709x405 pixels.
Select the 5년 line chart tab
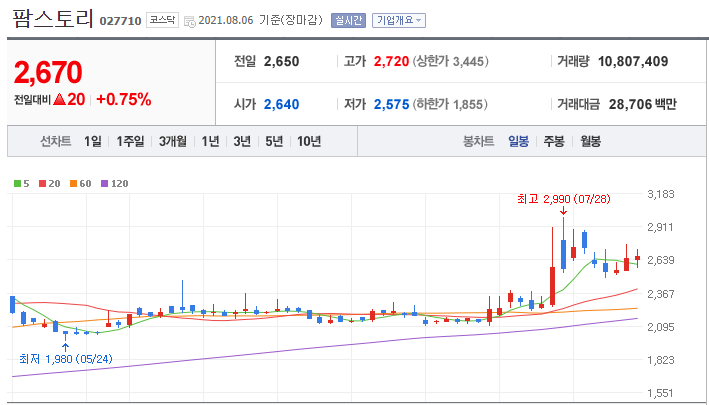point(274,141)
